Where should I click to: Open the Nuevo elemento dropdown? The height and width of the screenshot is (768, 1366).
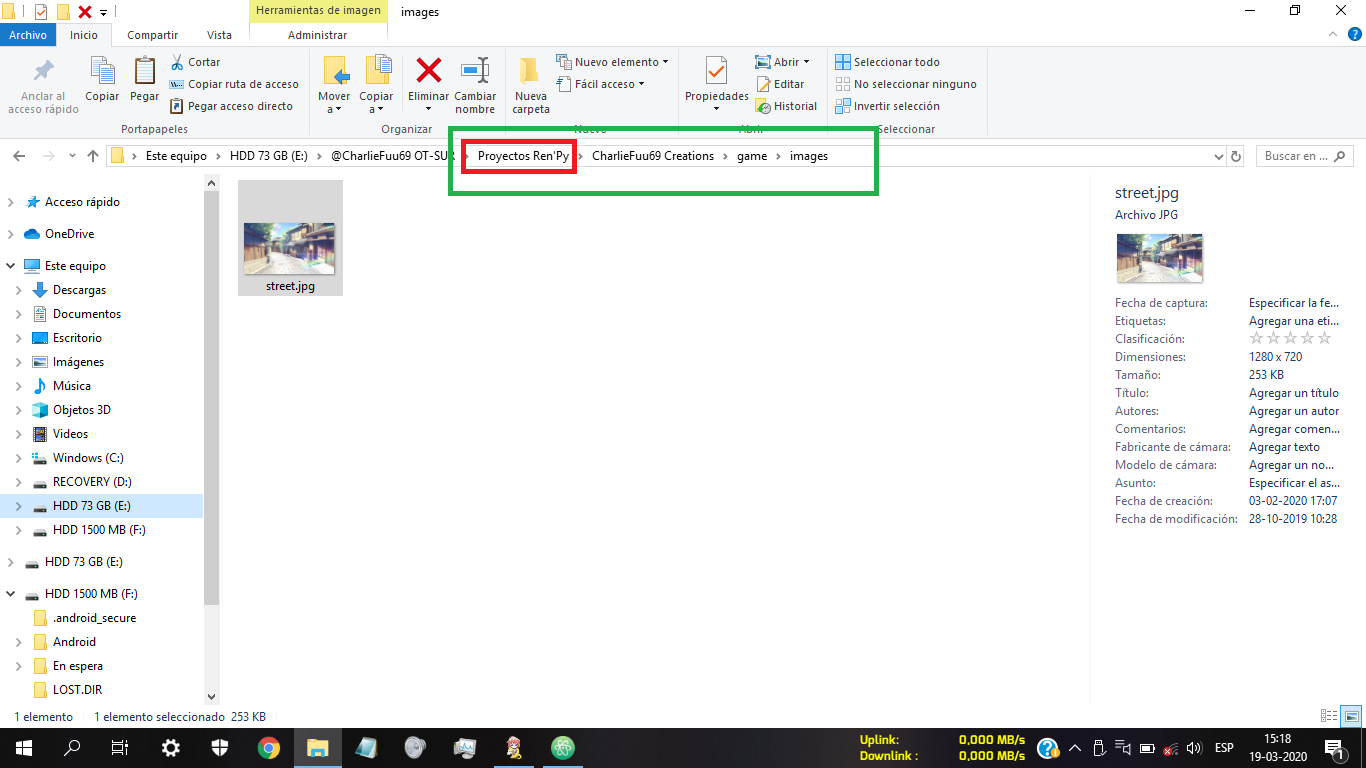[x=612, y=62]
